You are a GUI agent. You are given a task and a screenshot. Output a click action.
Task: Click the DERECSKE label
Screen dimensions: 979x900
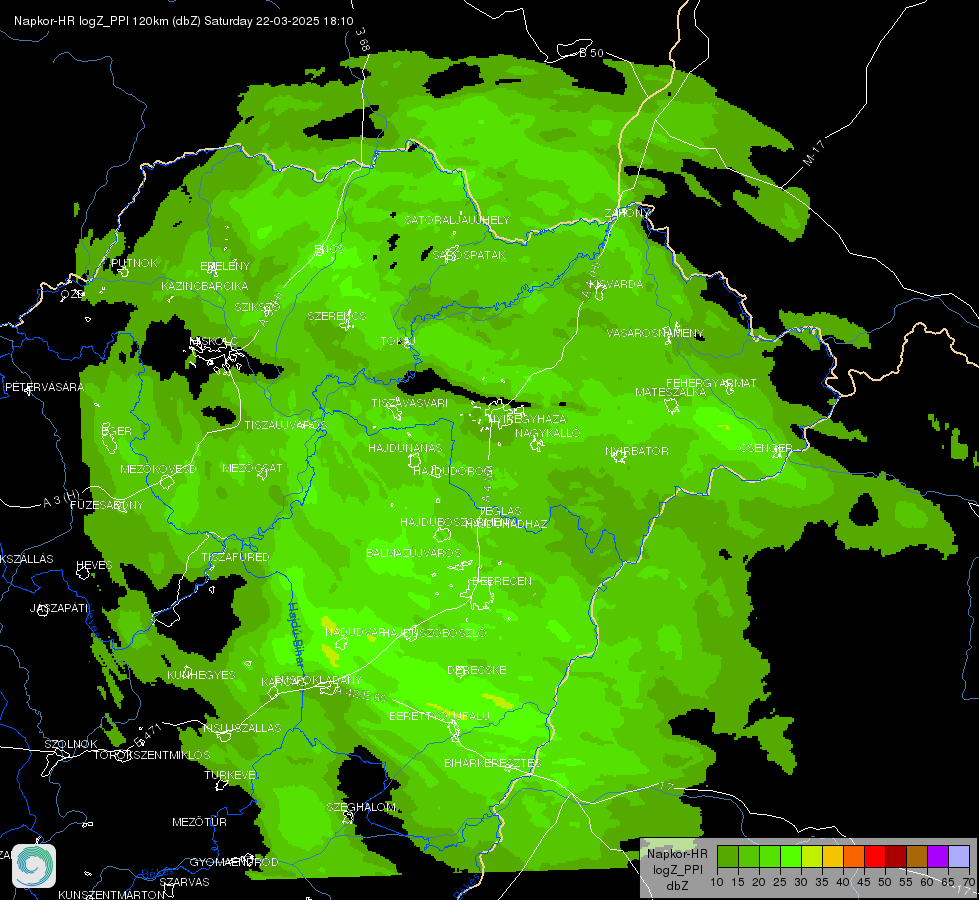pyautogui.click(x=477, y=670)
